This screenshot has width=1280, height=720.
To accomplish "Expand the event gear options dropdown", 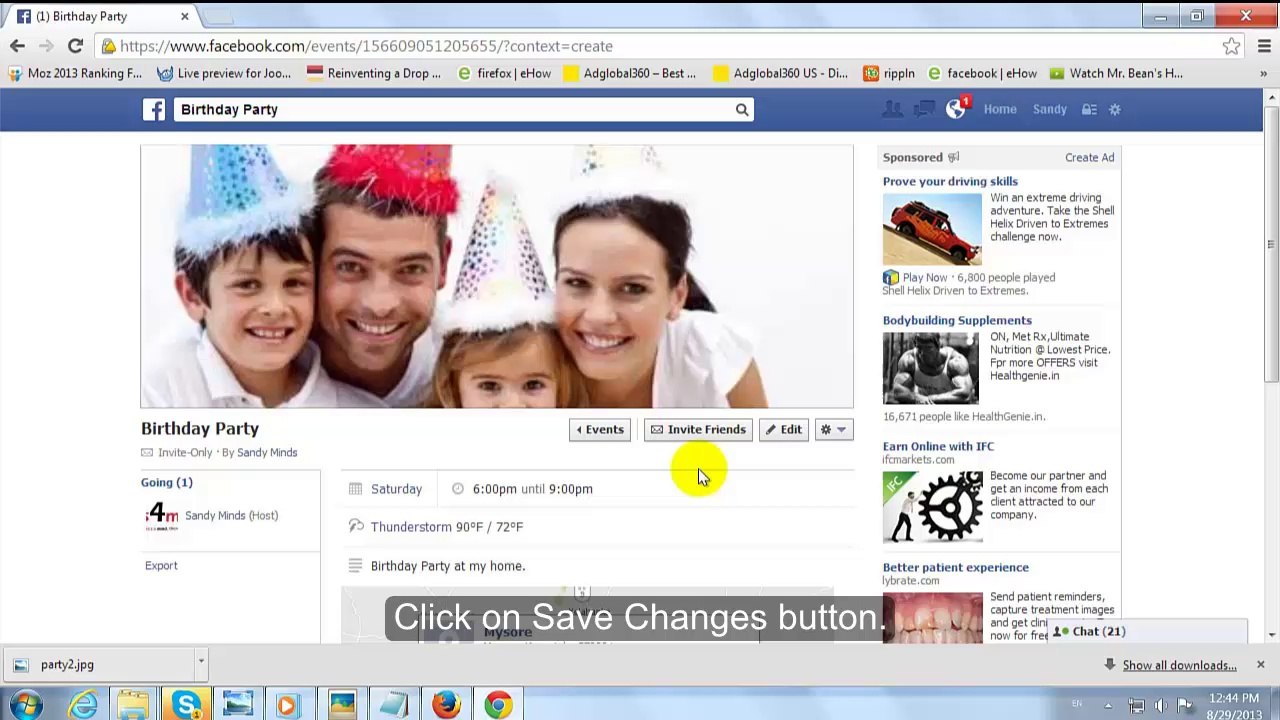I will pos(833,430).
